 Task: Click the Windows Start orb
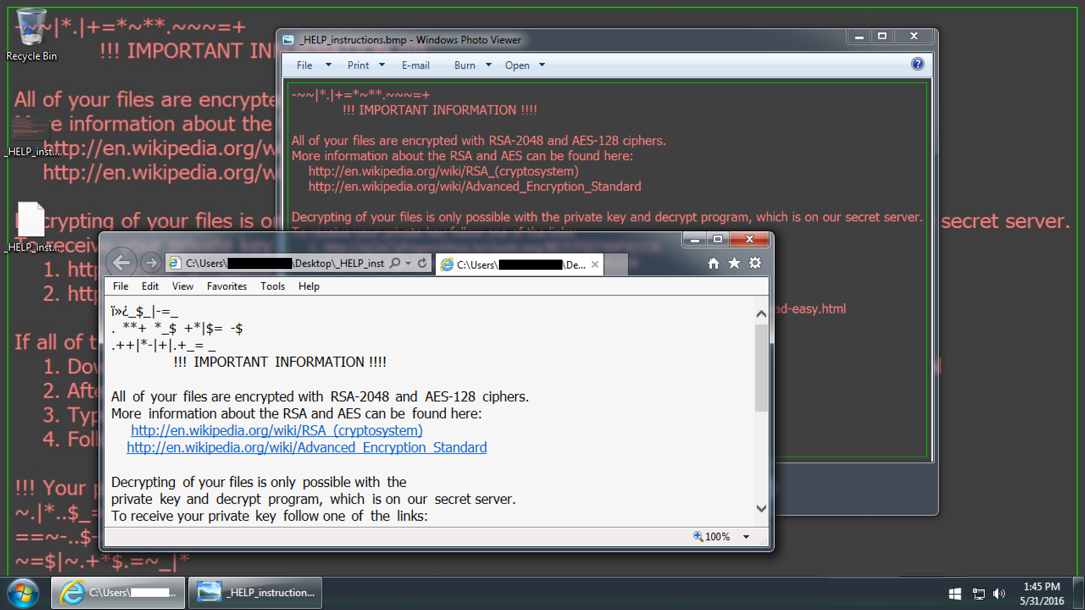(x=22, y=592)
